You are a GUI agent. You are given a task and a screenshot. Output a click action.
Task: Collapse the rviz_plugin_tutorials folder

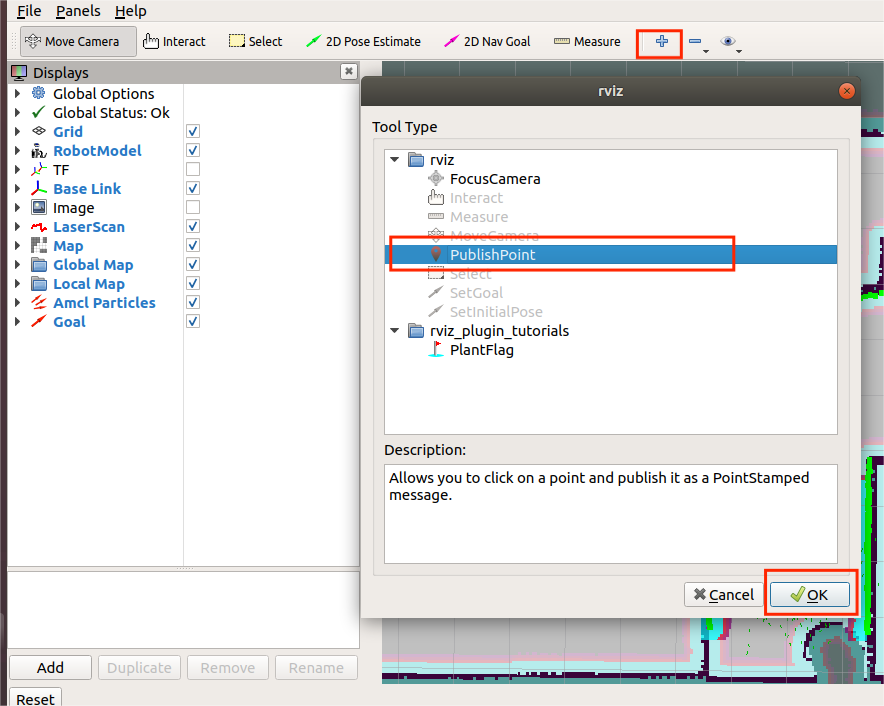[395, 331]
